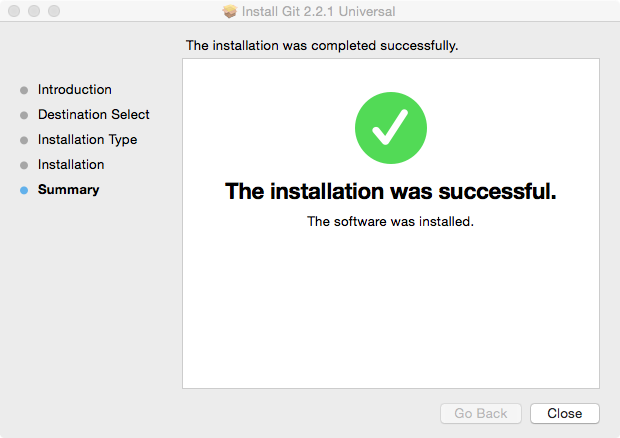Click the 'completed successfully' header text

[322, 45]
